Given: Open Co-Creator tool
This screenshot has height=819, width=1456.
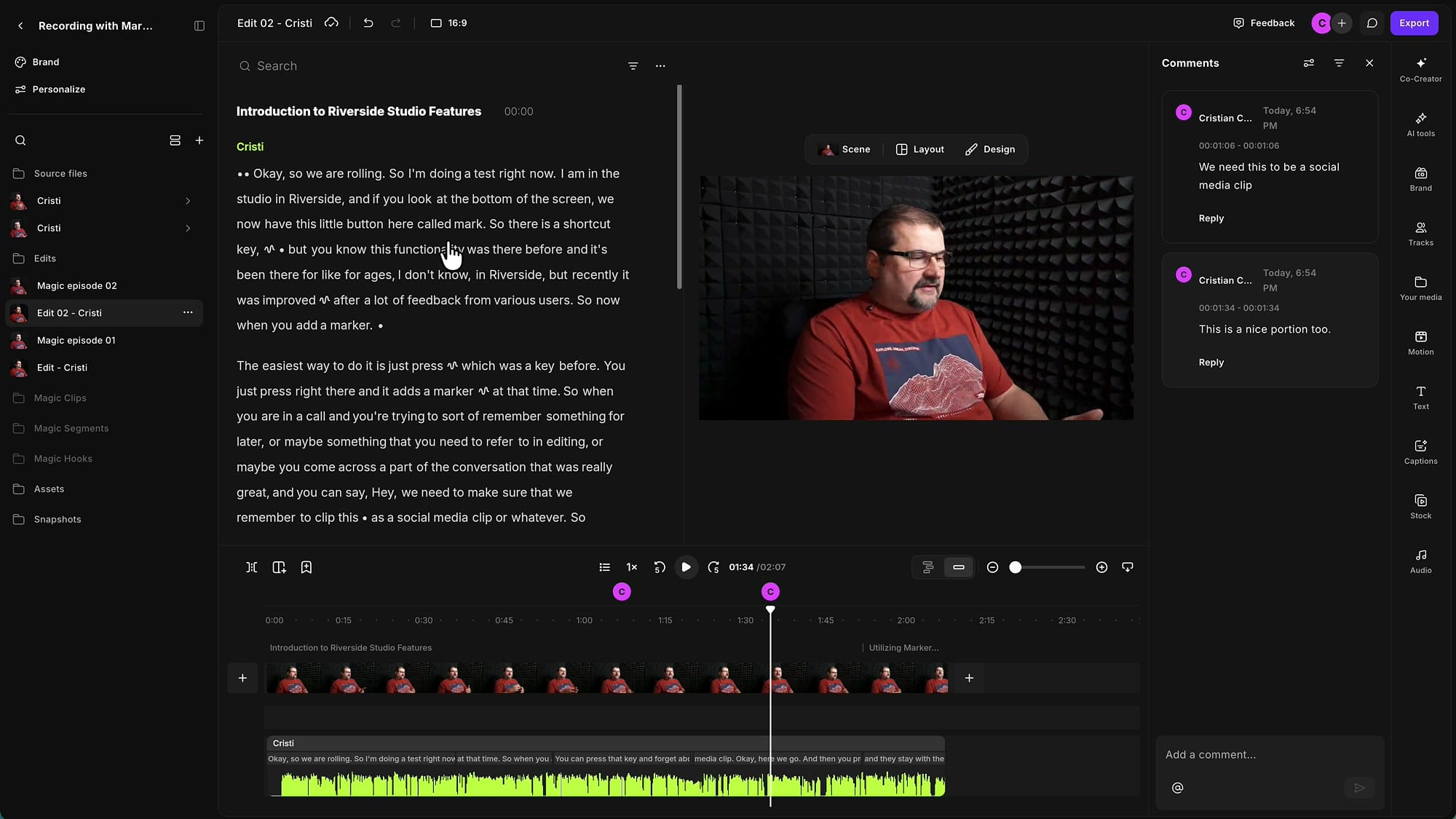Looking at the screenshot, I should [1420, 70].
